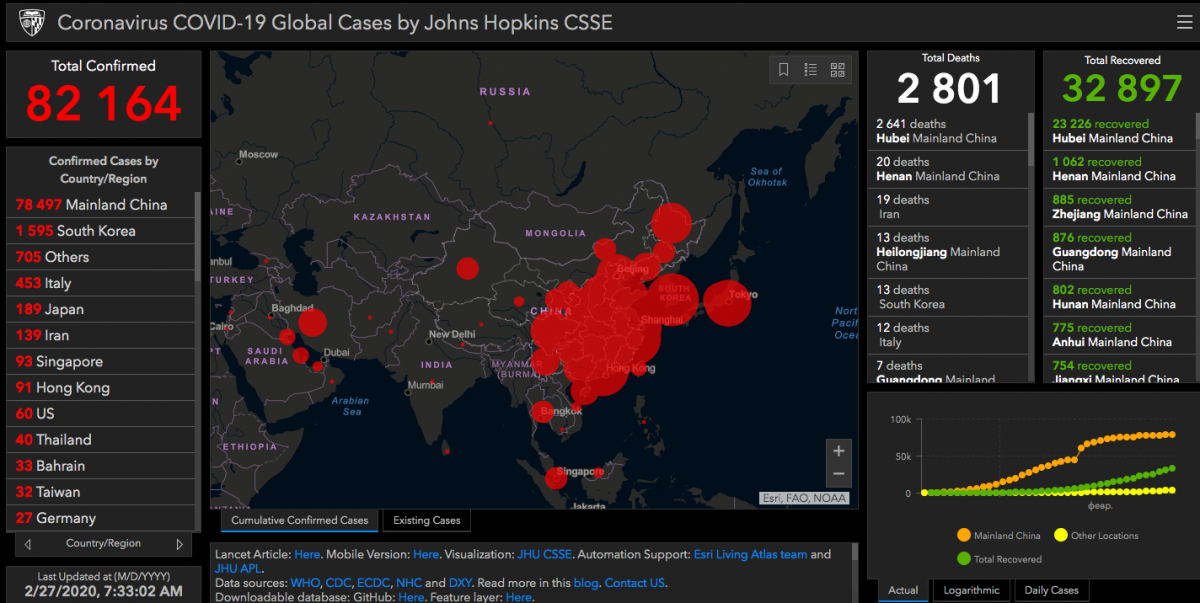The width and height of the screenshot is (1200, 603).
Task: Open the JHU CSSE visualization link
Action: click(x=545, y=554)
